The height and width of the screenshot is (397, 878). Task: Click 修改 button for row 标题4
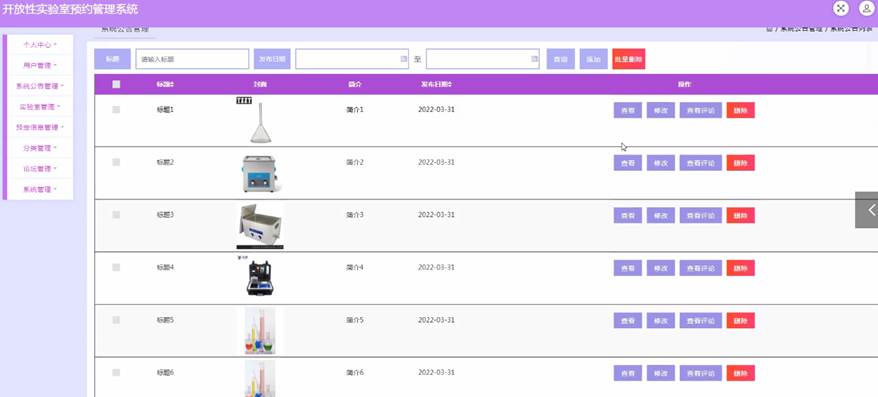coord(661,268)
